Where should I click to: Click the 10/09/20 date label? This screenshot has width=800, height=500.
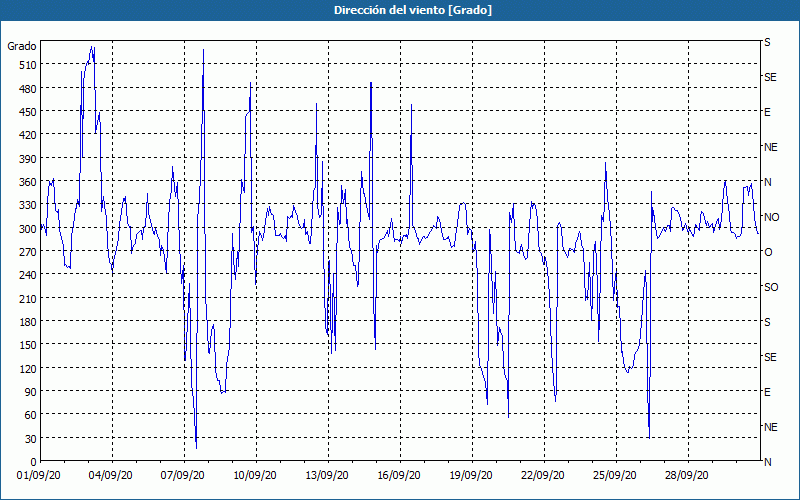point(255,476)
